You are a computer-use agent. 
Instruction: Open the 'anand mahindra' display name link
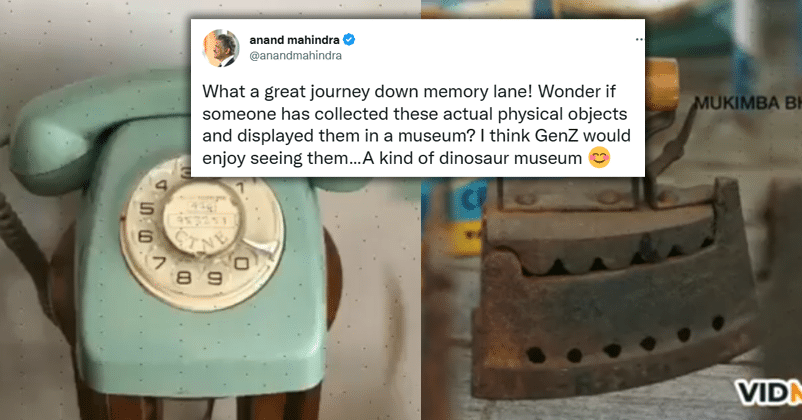[295, 40]
